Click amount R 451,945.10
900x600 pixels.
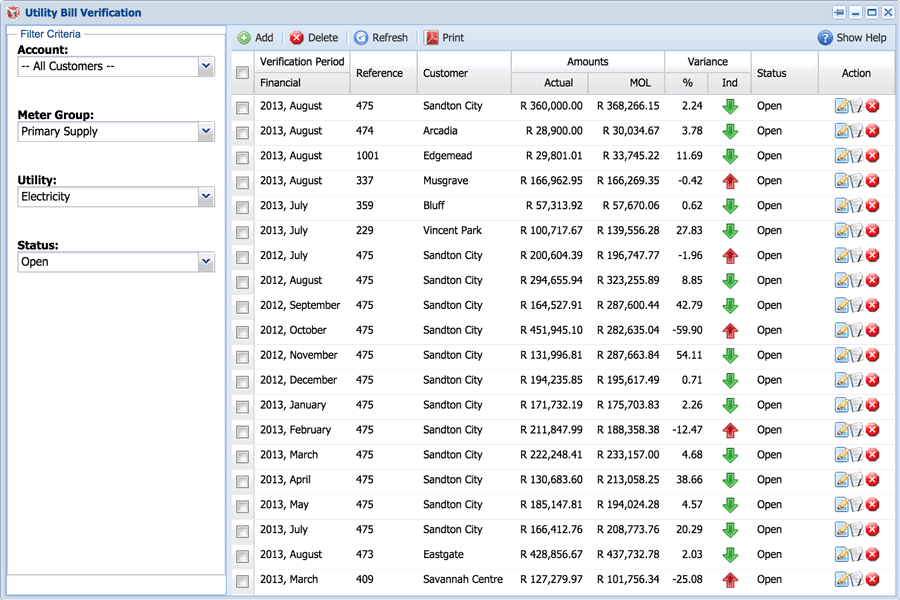point(551,330)
